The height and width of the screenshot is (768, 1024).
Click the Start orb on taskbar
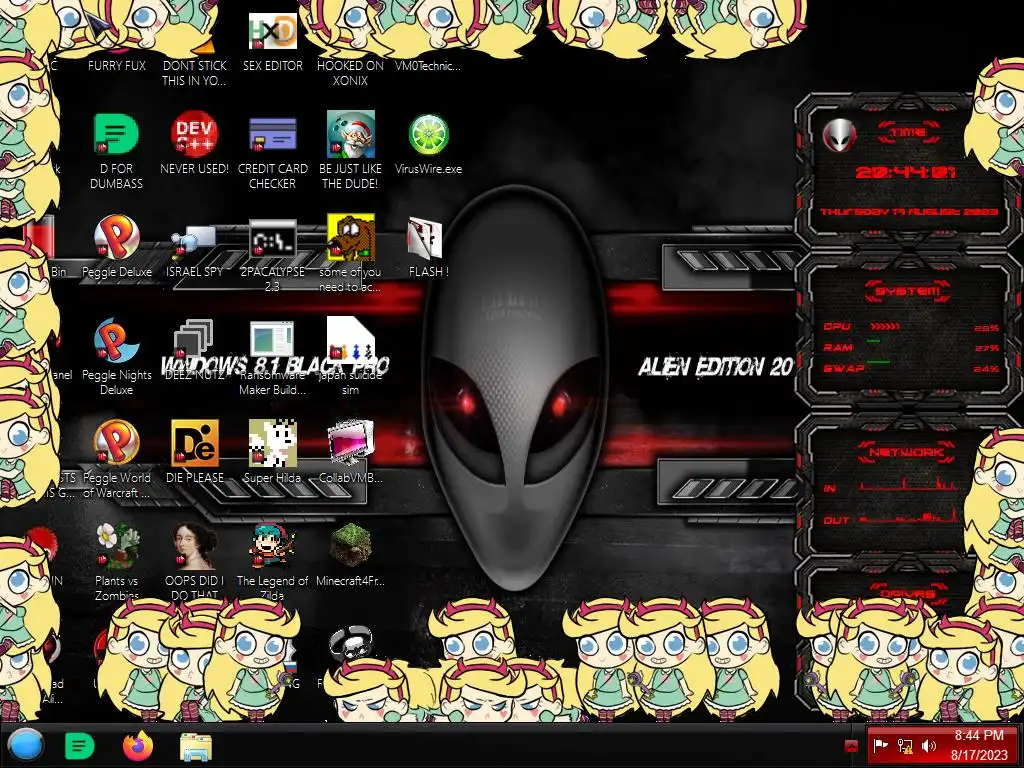(26, 745)
